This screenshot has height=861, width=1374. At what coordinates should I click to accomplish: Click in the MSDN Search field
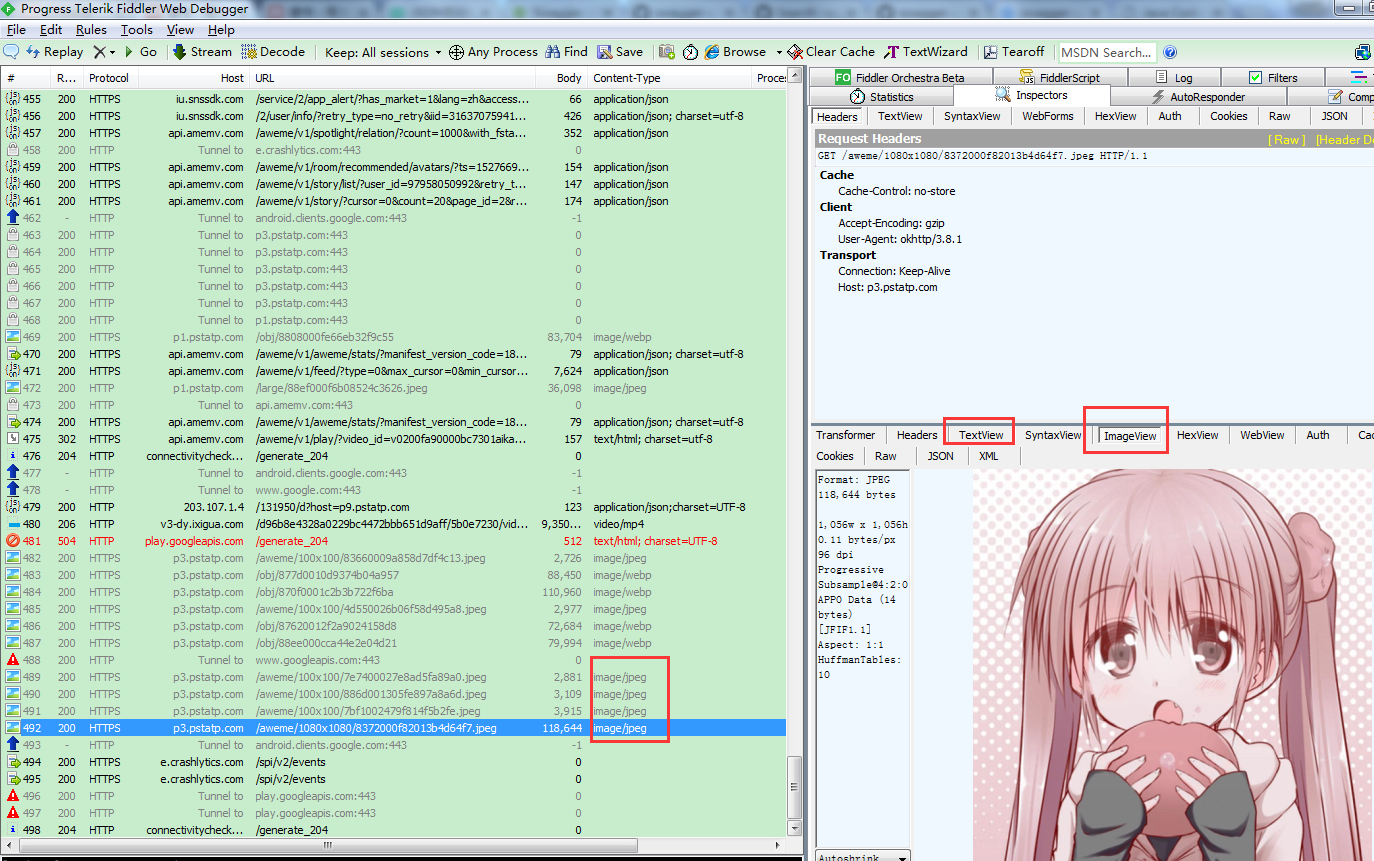click(1106, 52)
